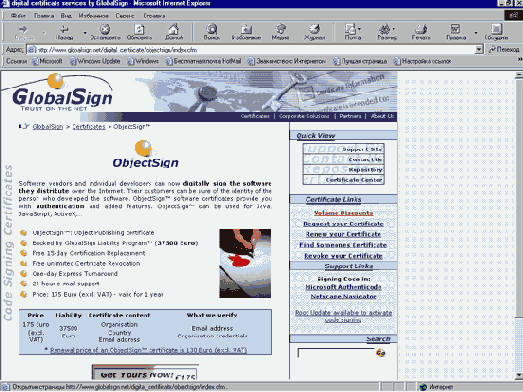
Task: Open dropdown arrow beside Почта icon
Action: (x=360, y=29)
